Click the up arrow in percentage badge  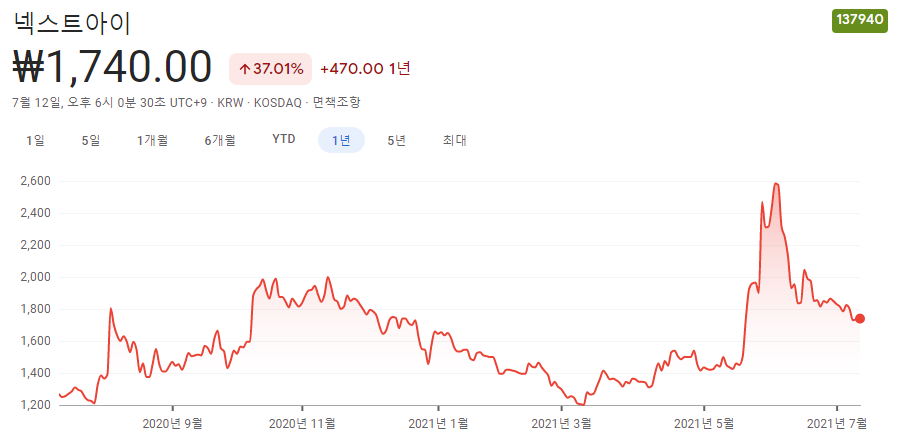click(x=244, y=70)
